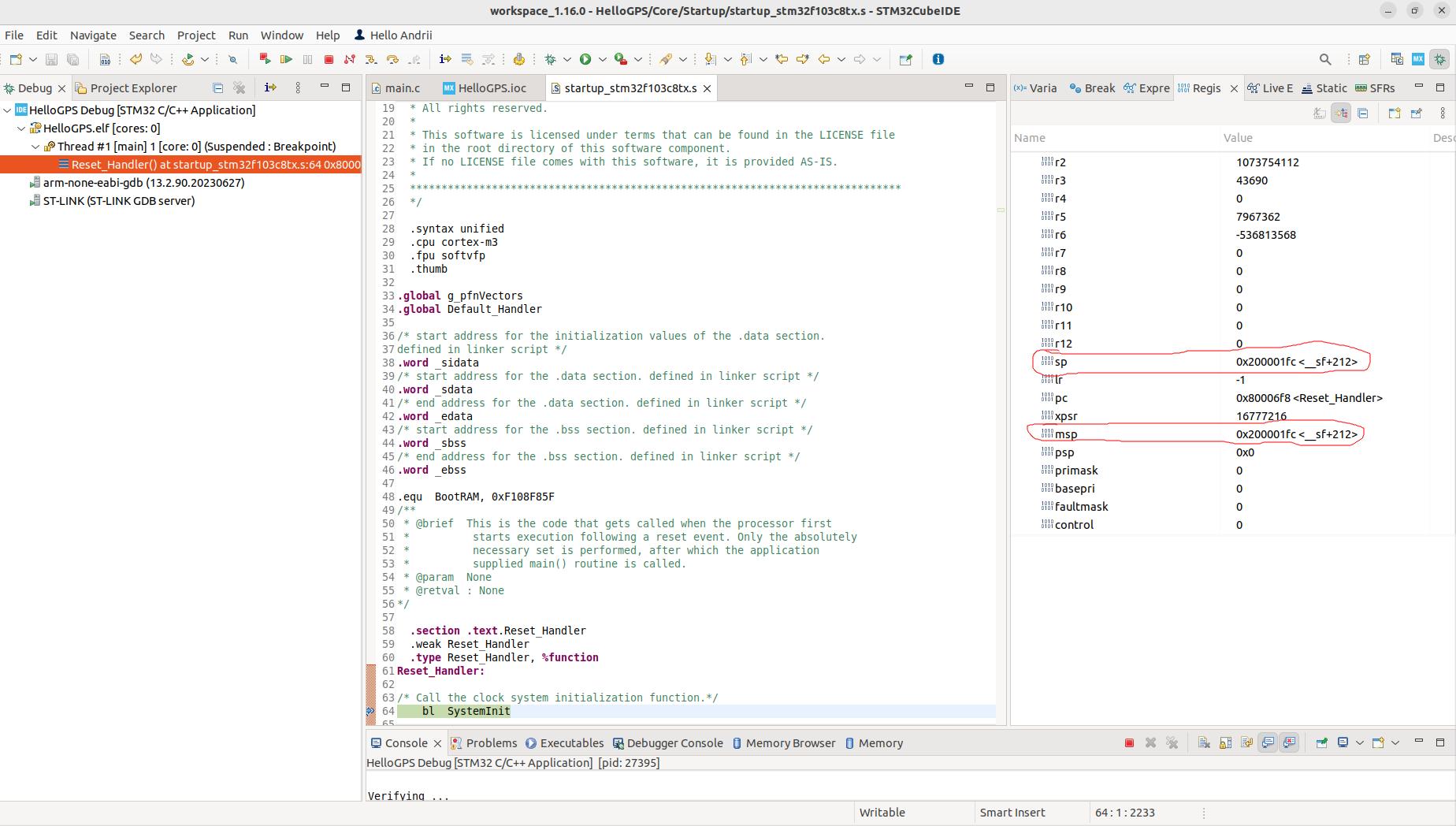Click the Step Into button

pyautogui.click(x=371, y=59)
